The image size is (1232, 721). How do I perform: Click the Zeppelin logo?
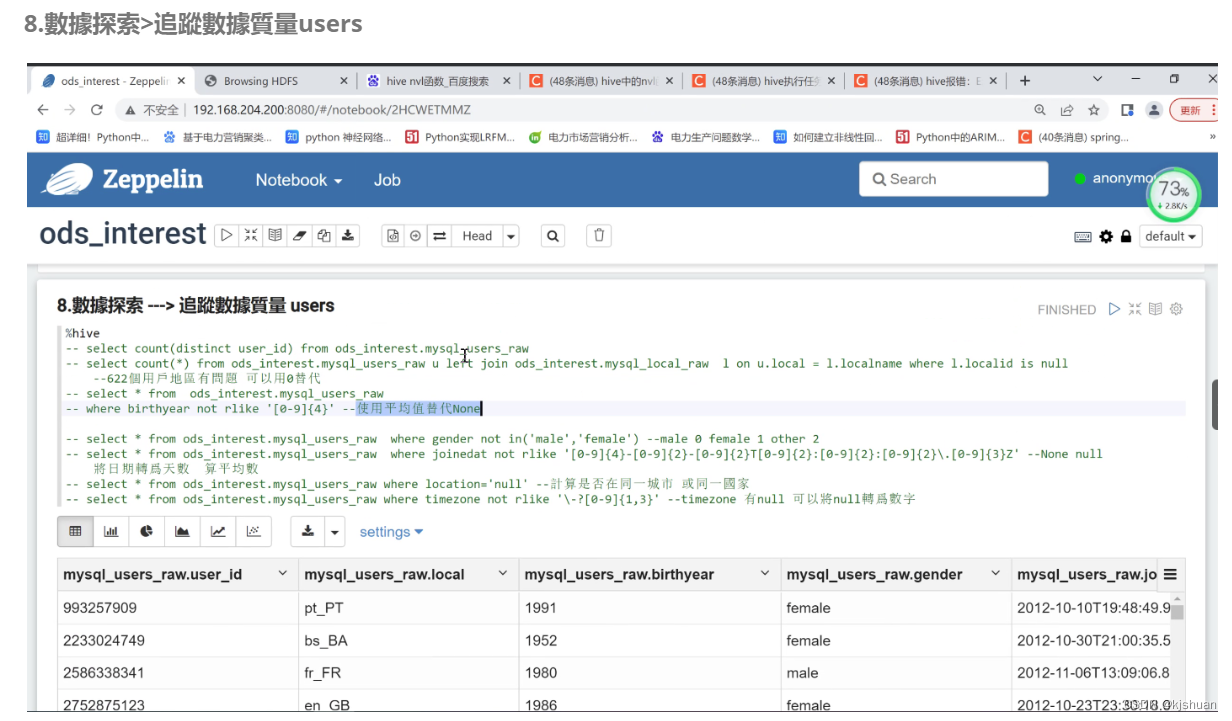click(122, 179)
